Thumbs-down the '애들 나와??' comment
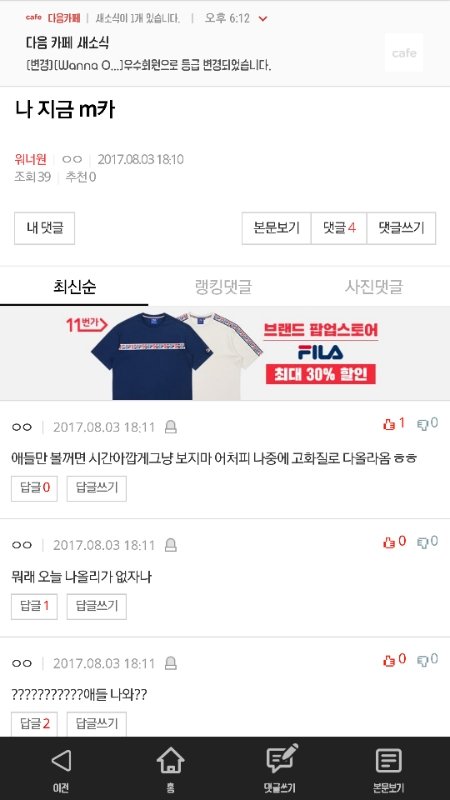 [428, 660]
